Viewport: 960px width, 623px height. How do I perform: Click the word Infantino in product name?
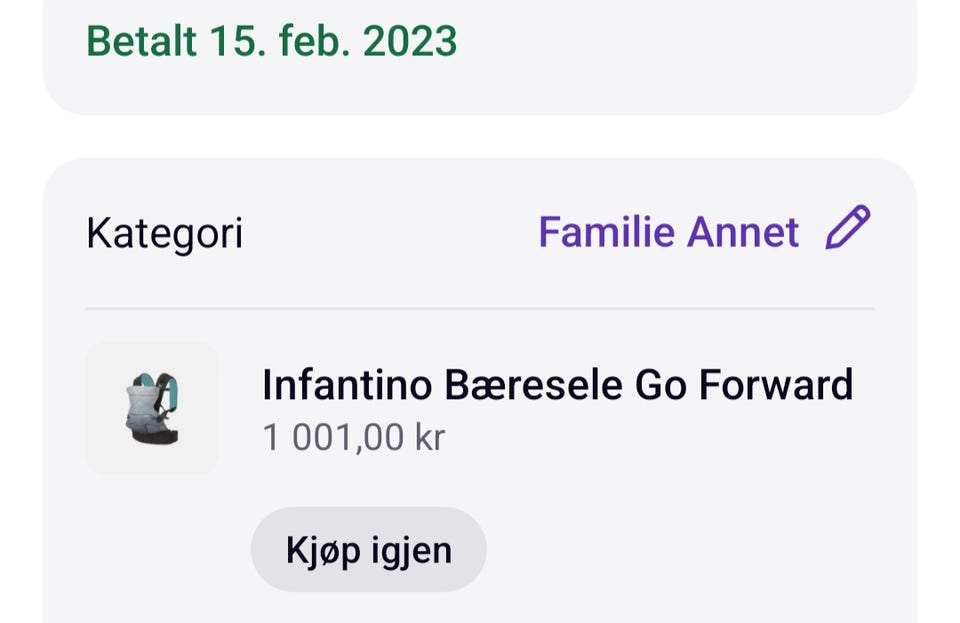coord(346,385)
